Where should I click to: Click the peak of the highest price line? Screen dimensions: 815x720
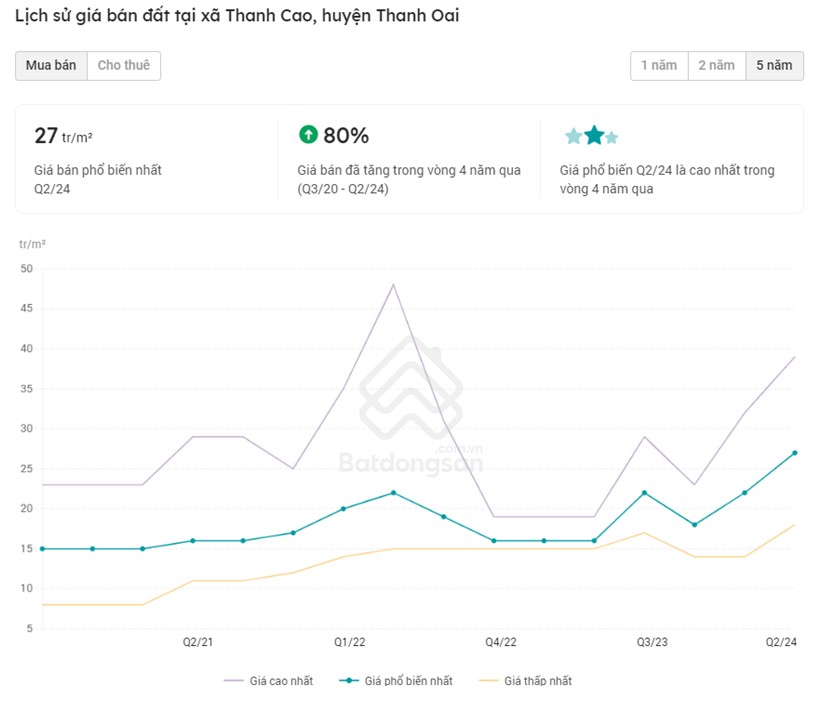[x=393, y=285]
